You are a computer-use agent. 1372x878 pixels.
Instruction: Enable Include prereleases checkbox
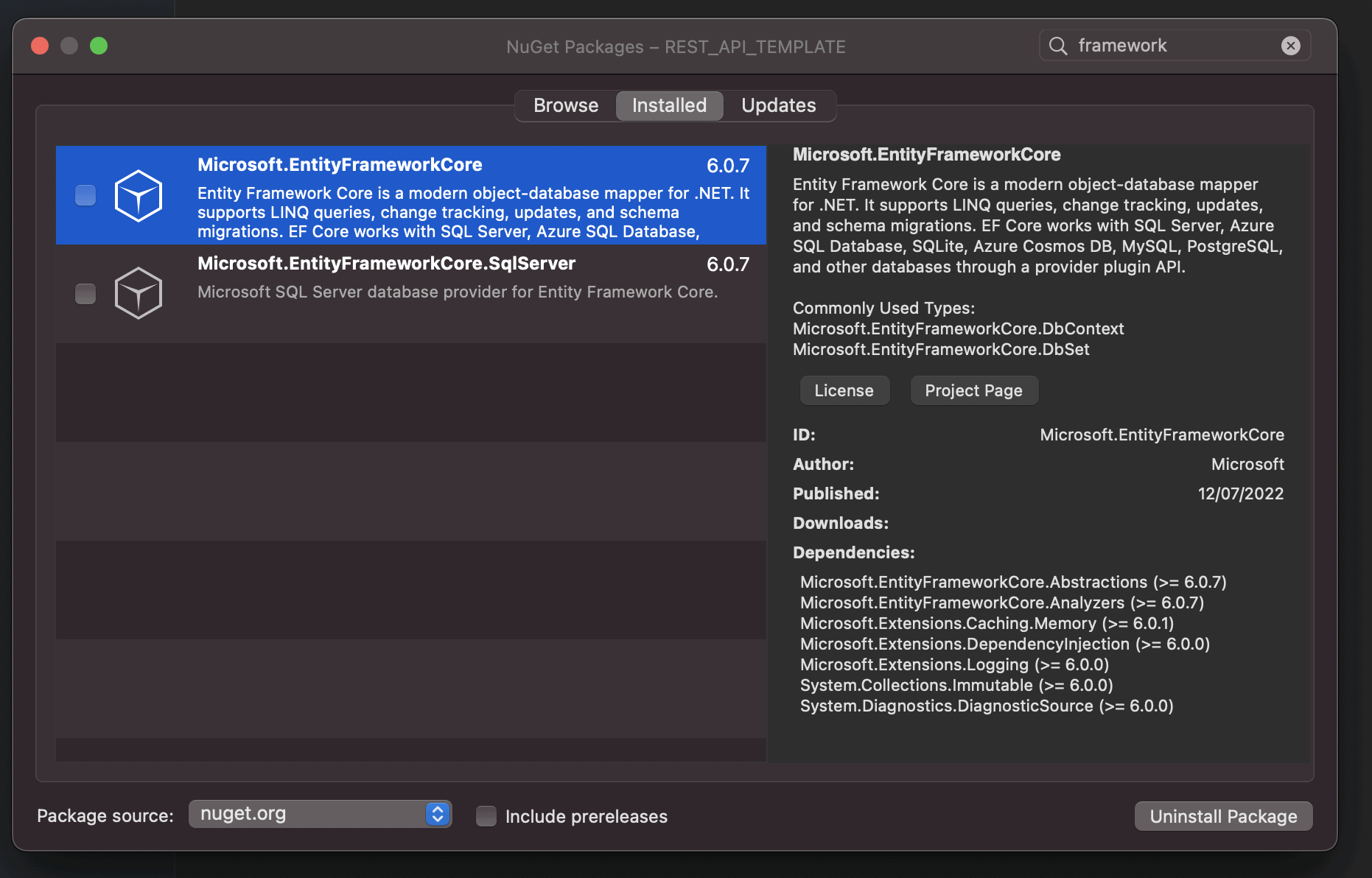pyautogui.click(x=486, y=816)
